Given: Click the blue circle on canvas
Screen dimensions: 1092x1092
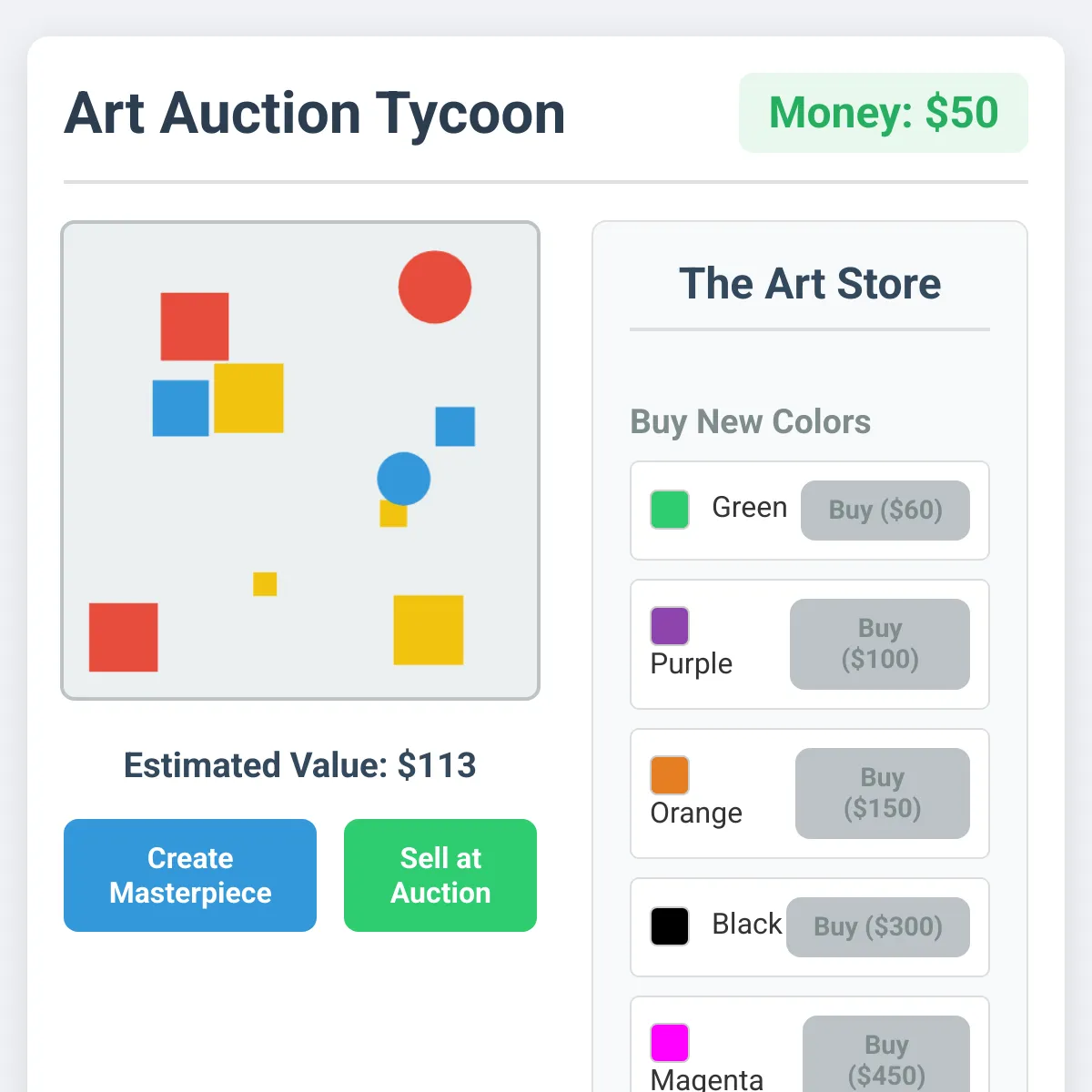Looking at the screenshot, I should (x=404, y=479).
